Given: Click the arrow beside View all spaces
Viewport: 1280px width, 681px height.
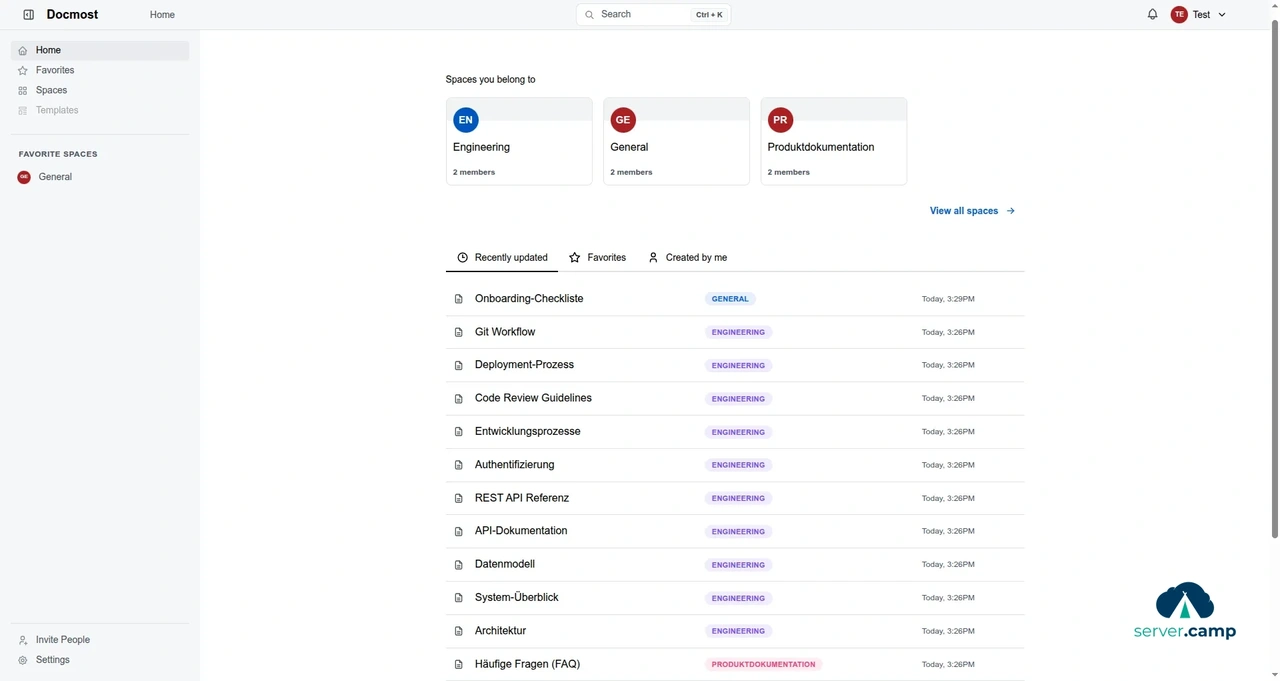Looking at the screenshot, I should point(1011,211).
